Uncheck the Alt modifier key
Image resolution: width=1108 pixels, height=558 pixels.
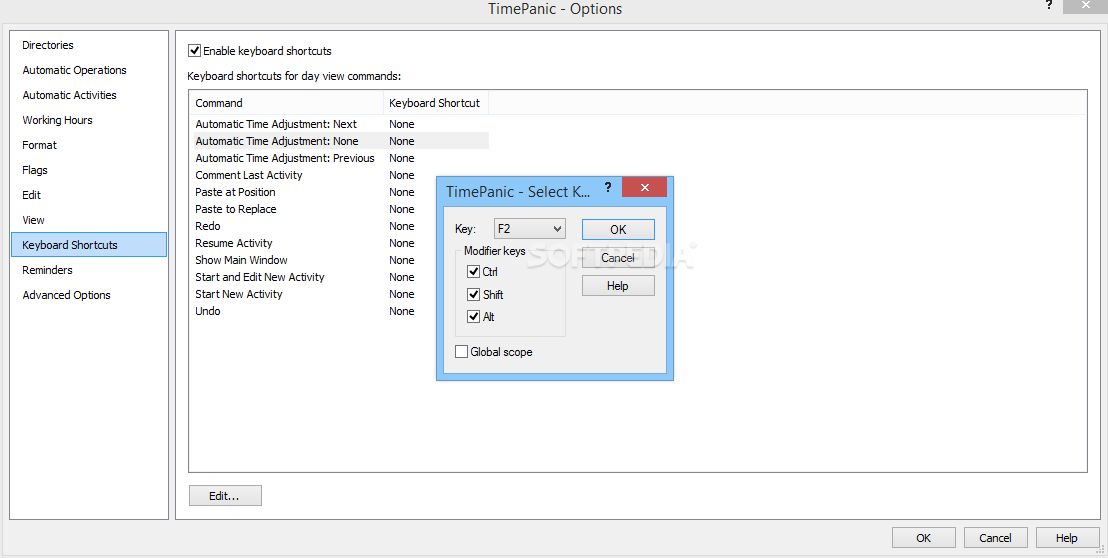[473, 317]
